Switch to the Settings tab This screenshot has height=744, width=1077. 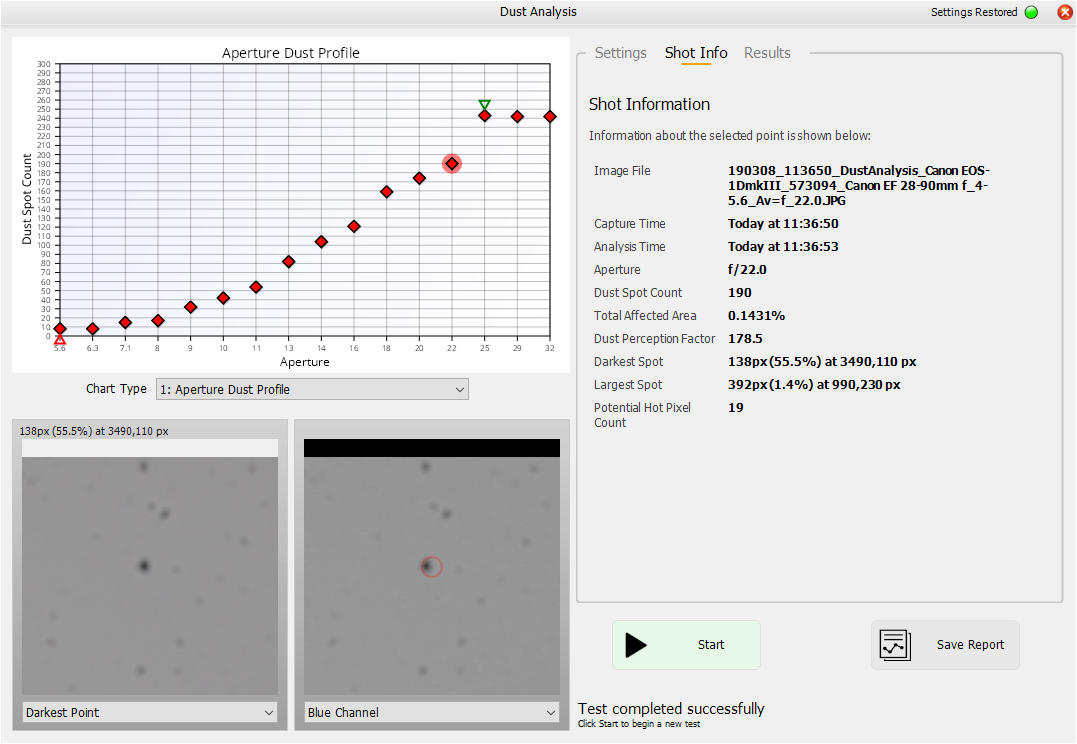620,53
